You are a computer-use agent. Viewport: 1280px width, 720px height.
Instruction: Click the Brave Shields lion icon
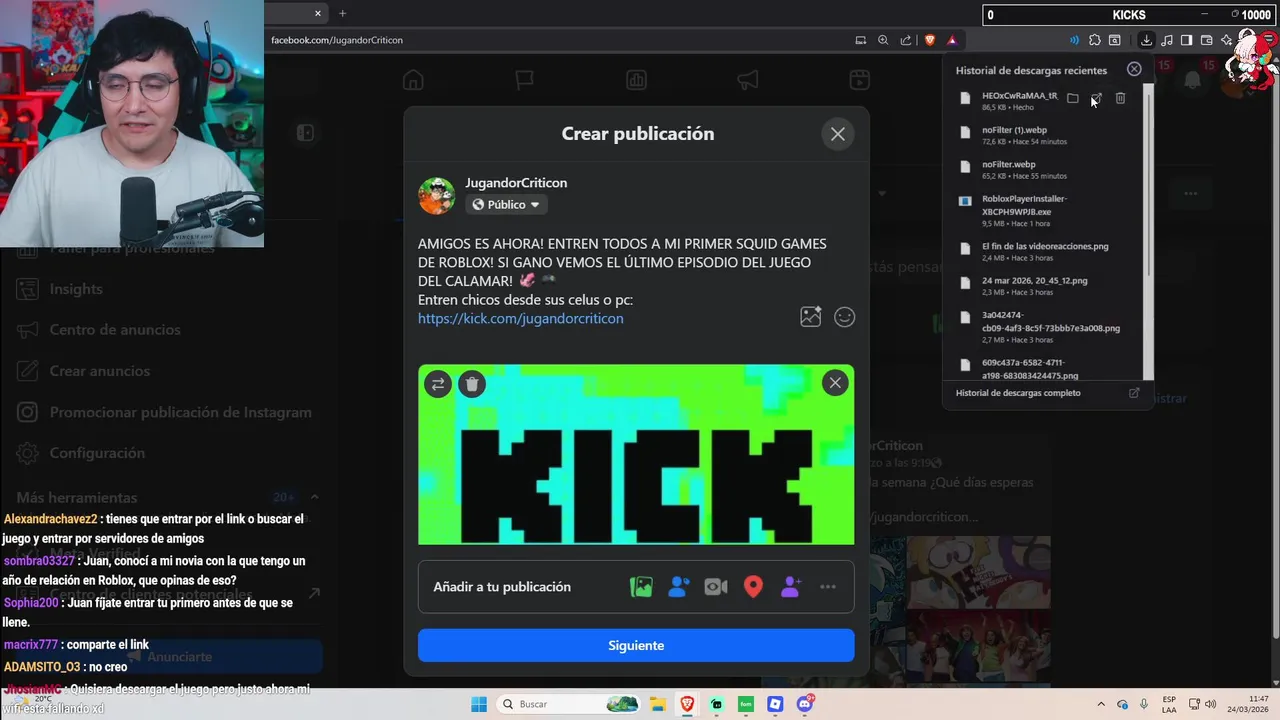tap(930, 40)
